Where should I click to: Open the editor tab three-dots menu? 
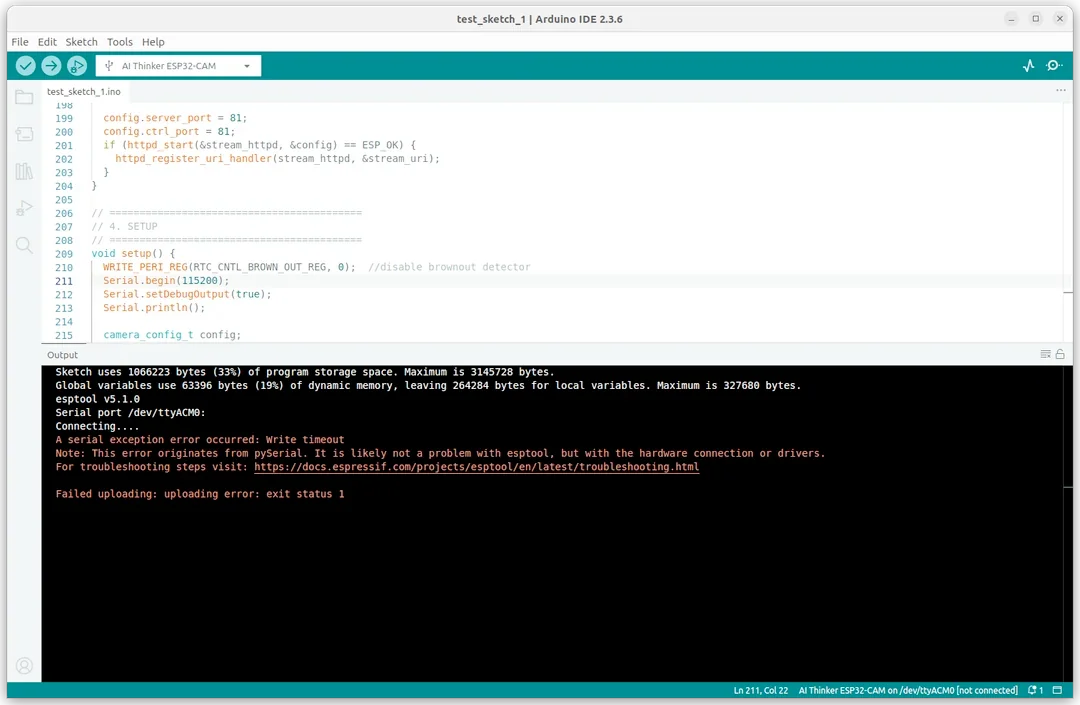pos(1061,90)
